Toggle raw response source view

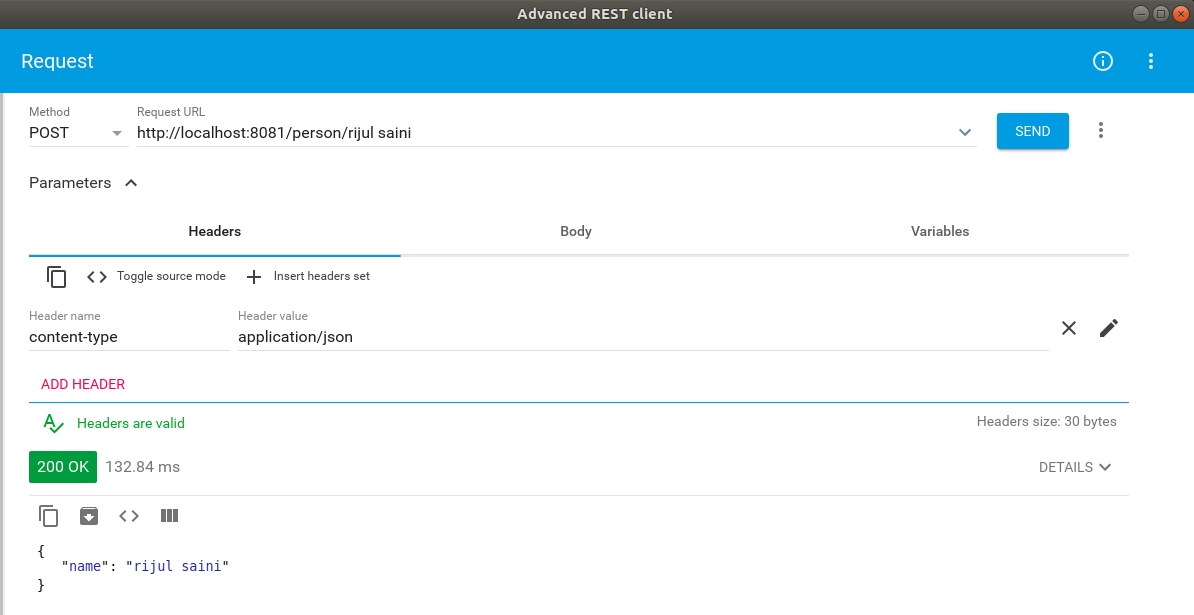click(129, 516)
